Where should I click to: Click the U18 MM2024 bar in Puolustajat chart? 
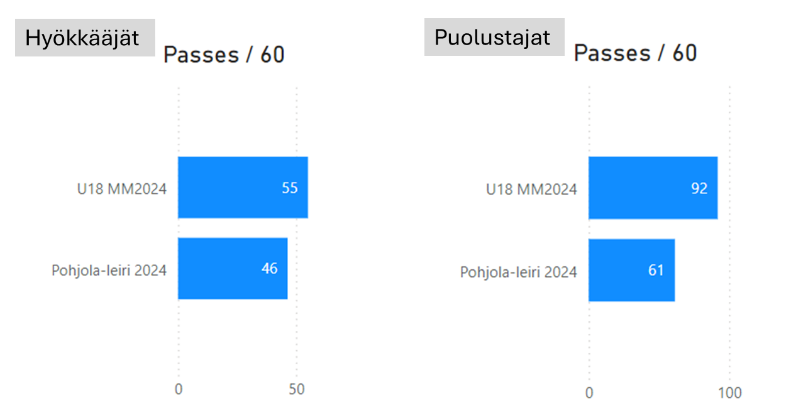(652, 188)
